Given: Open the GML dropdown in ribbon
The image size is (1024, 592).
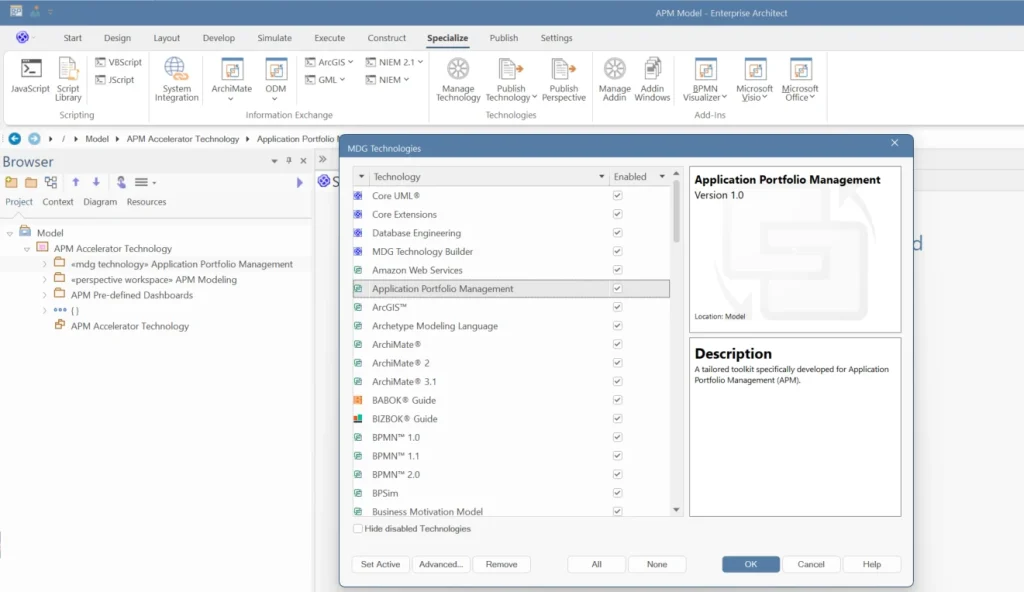Looking at the screenshot, I should tap(342, 80).
